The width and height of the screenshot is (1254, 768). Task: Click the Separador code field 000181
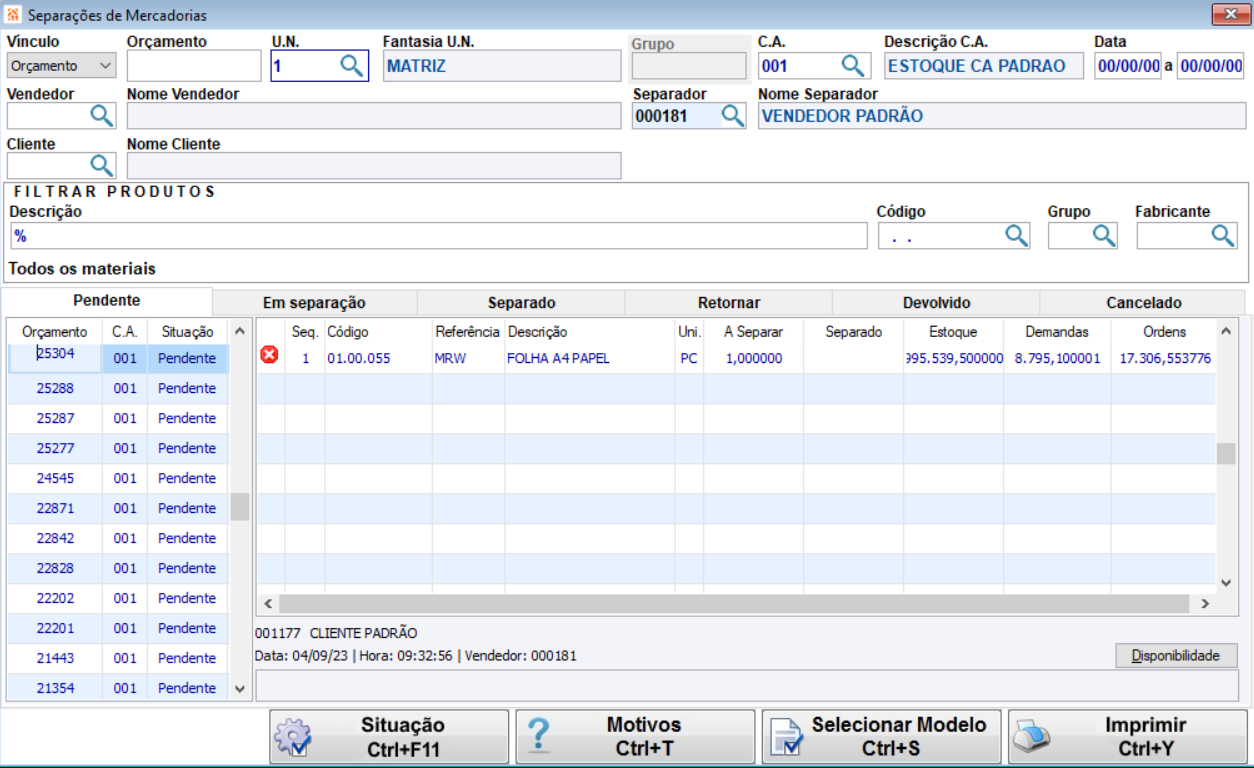pos(676,116)
